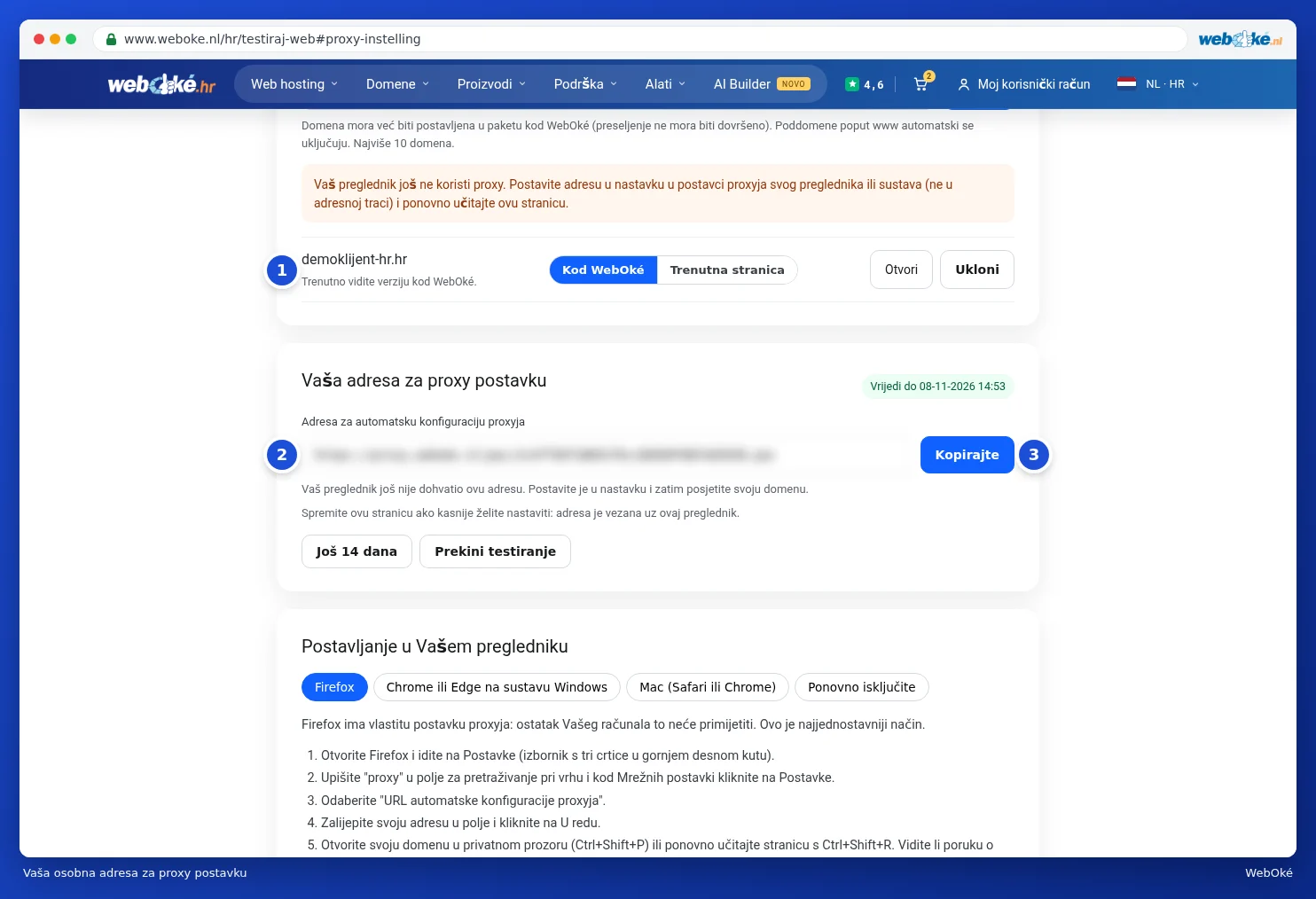
Task: Switch the view to Kod WebOké
Action: point(603,270)
